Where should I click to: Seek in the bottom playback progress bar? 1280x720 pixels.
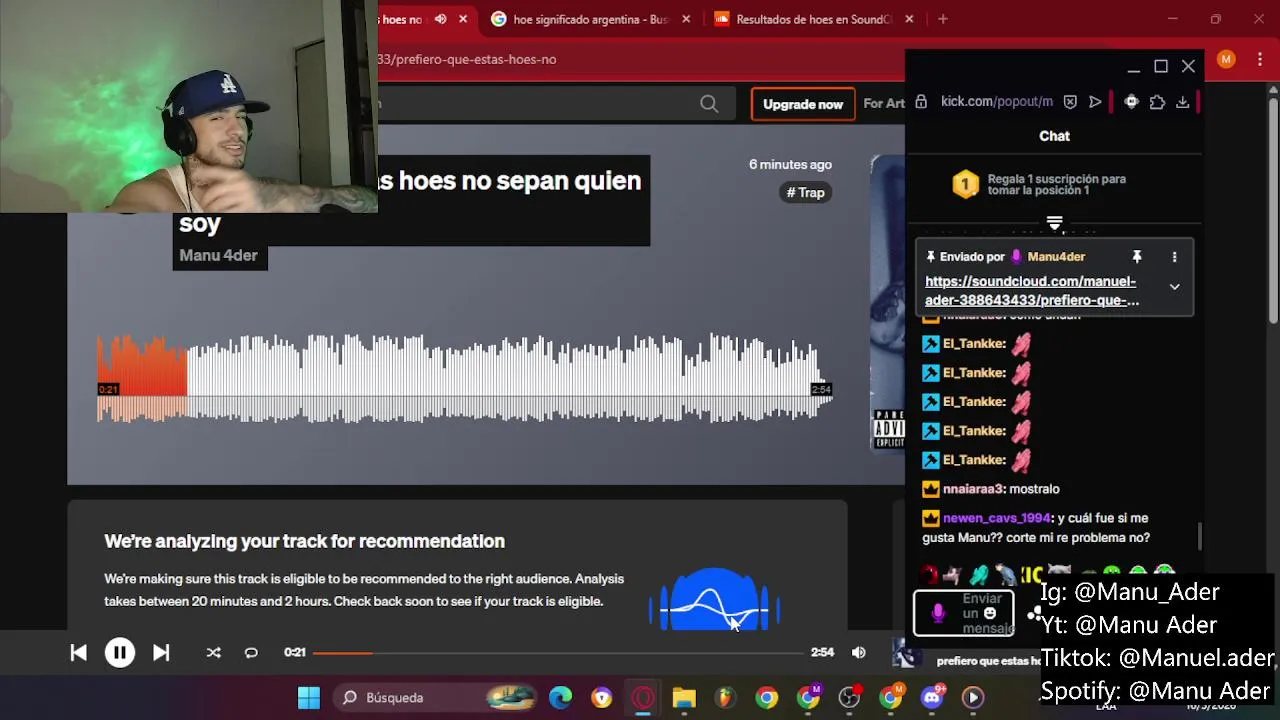point(558,653)
